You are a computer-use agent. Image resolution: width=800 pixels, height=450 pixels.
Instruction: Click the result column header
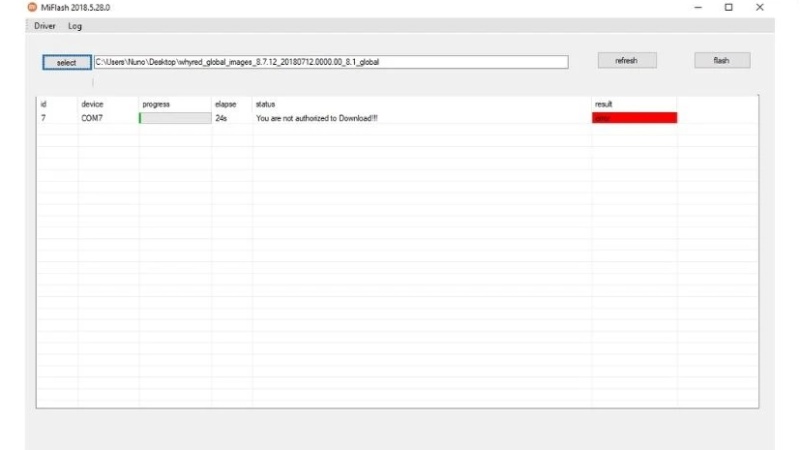pyautogui.click(x=603, y=104)
